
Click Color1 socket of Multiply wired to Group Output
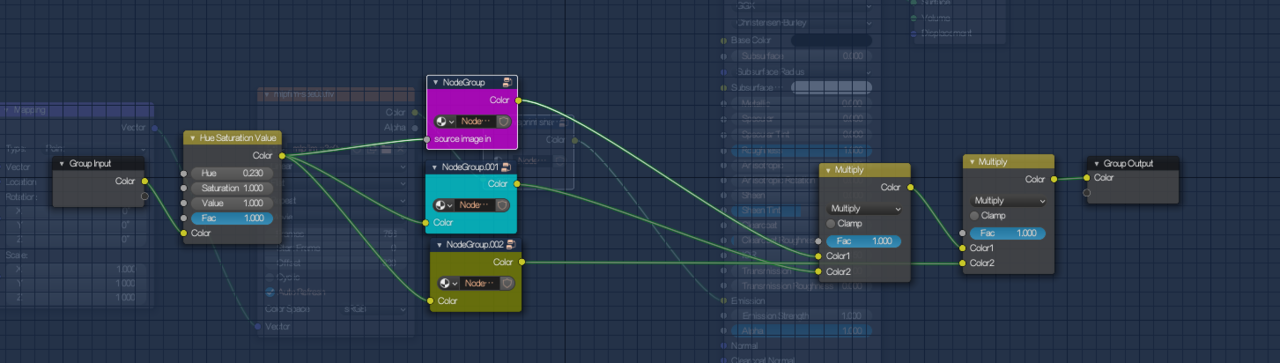click(x=963, y=248)
